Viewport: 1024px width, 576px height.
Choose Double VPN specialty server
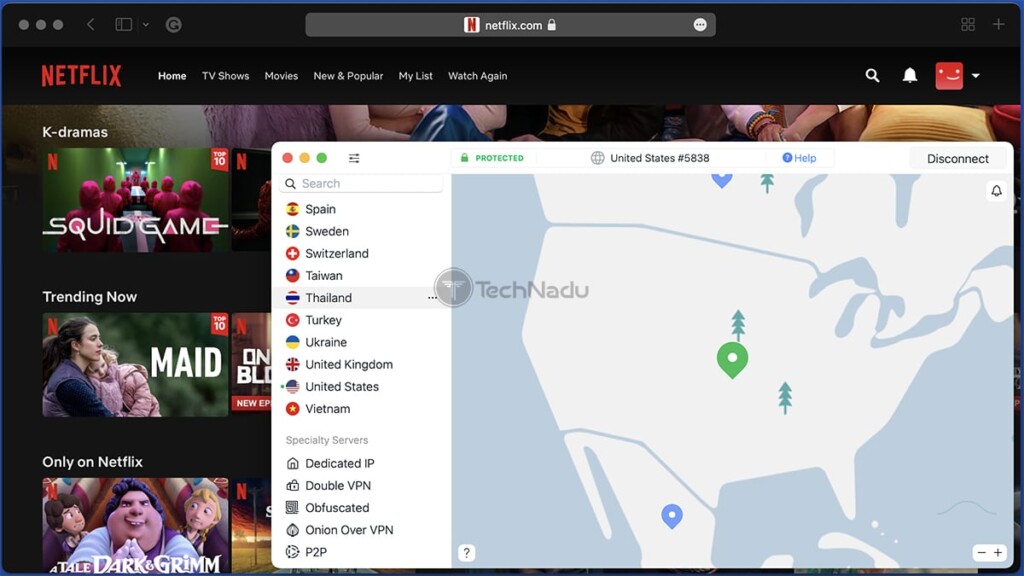click(361, 485)
